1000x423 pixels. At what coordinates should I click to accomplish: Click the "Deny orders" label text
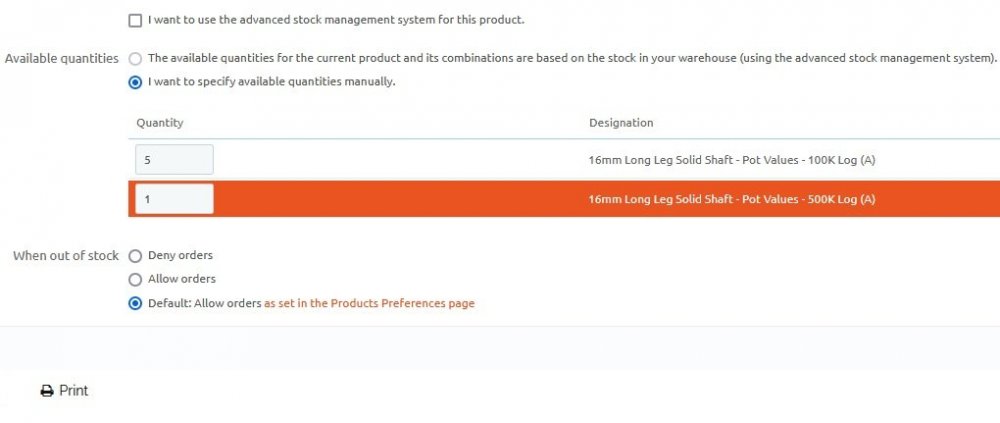point(180,256)
